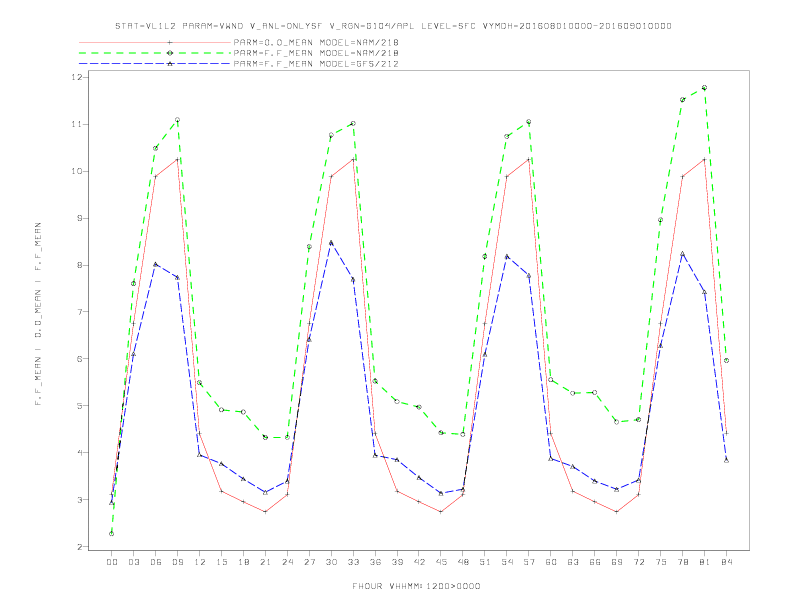Click x-axis forecast hour label 60
Viewport: 792px width, 612px height.
551,562
